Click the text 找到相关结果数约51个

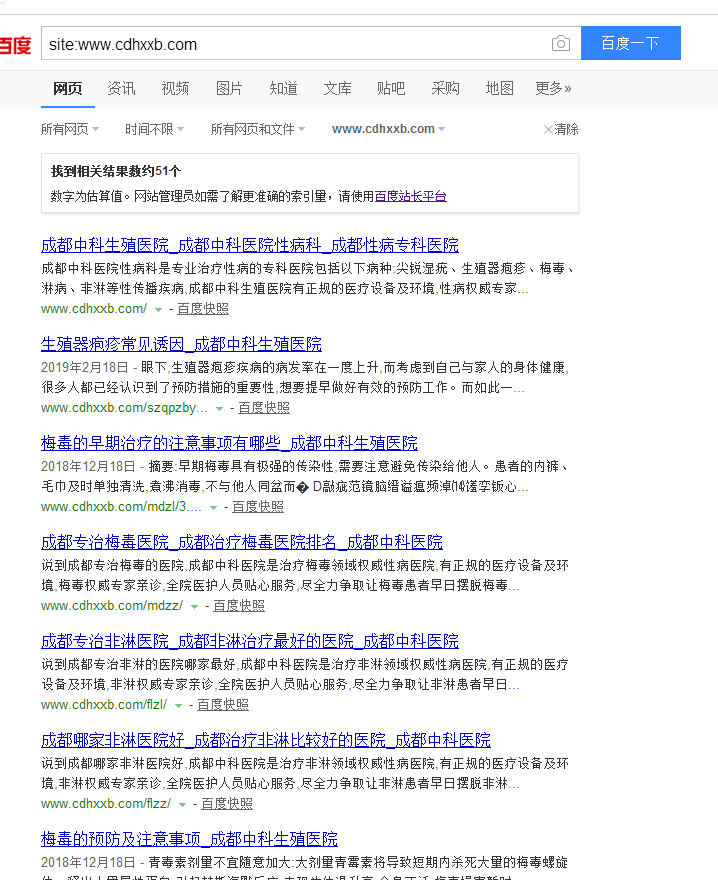[x=116, y=171]
